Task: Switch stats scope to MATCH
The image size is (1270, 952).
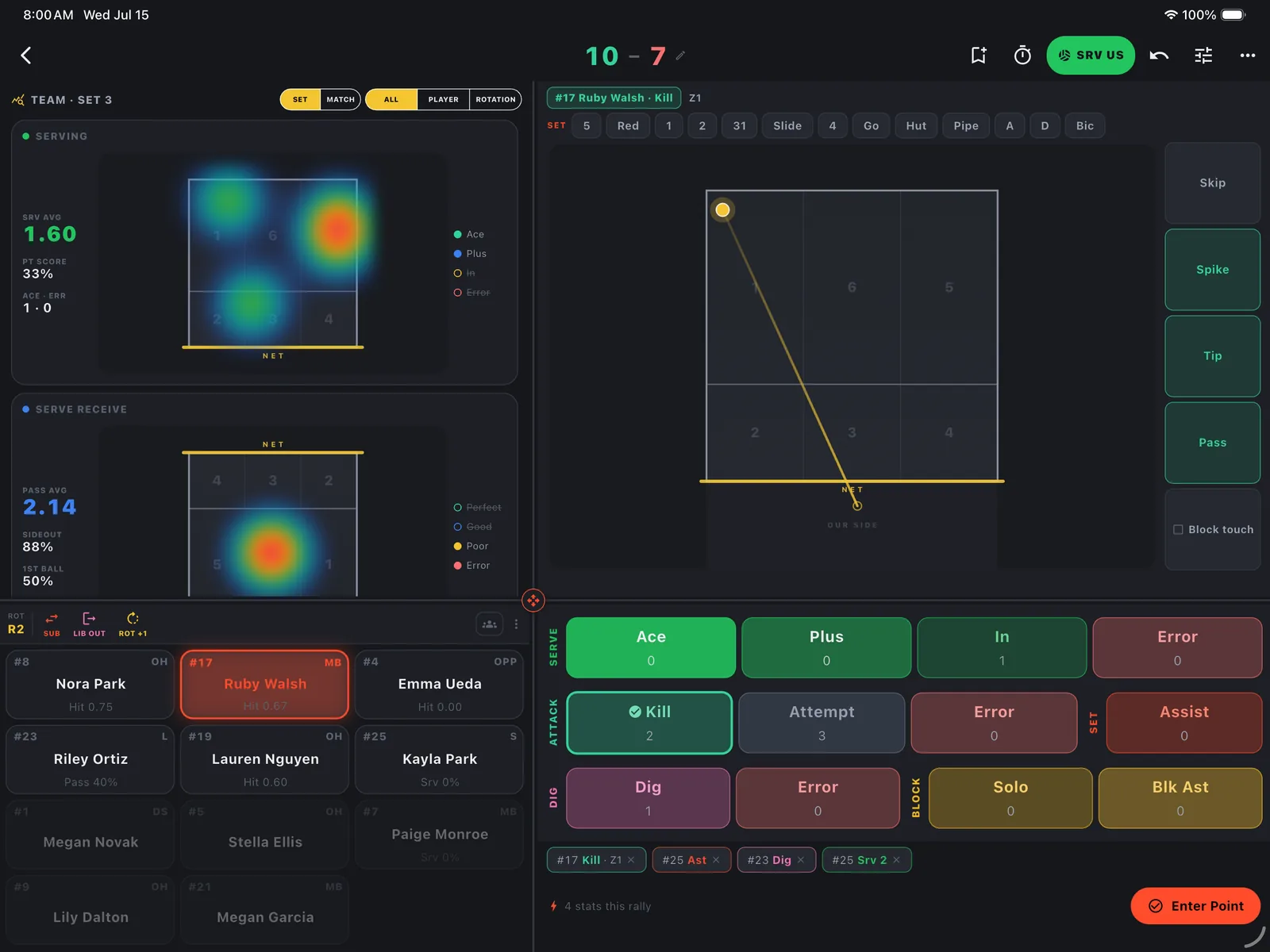Action: [x=341, y=99]
